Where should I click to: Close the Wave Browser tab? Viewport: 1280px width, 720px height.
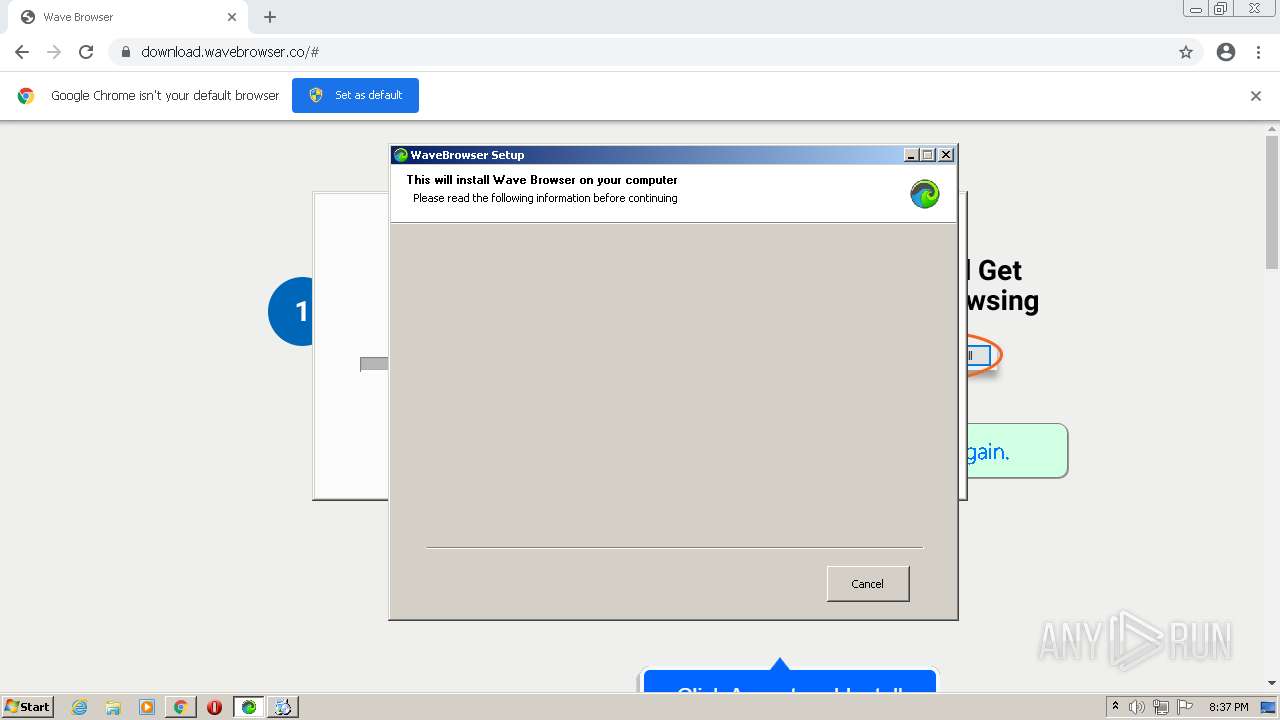click(x=232, y=17)
